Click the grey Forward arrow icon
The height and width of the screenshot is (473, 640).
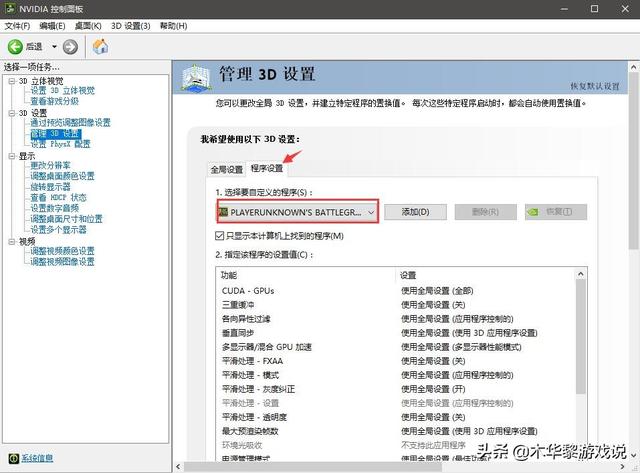coord(70,47)
